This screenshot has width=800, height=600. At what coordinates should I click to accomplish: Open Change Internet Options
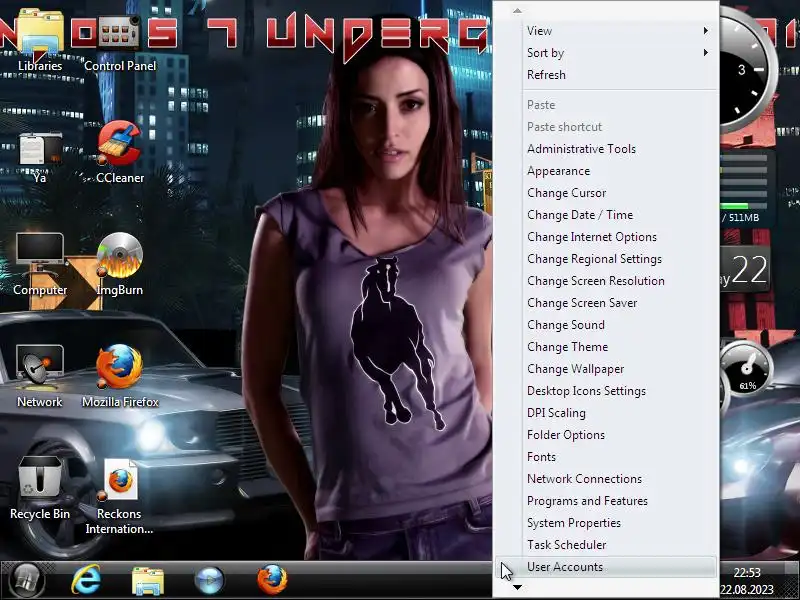tap(619, 236)
